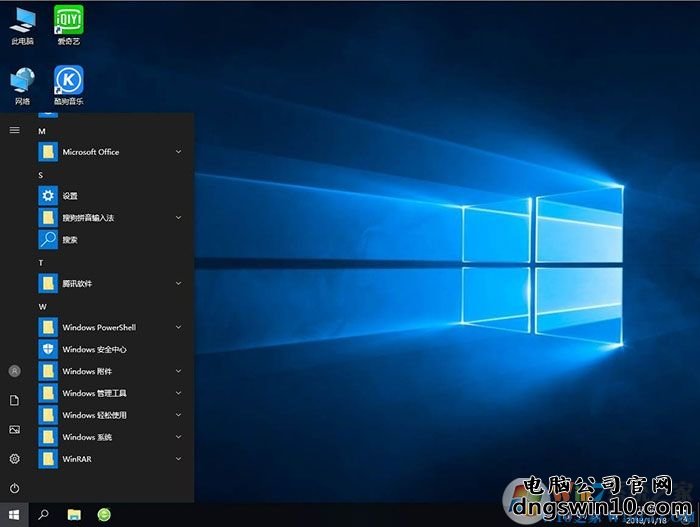Open the green browser icon on taskbar

(104, 515)
